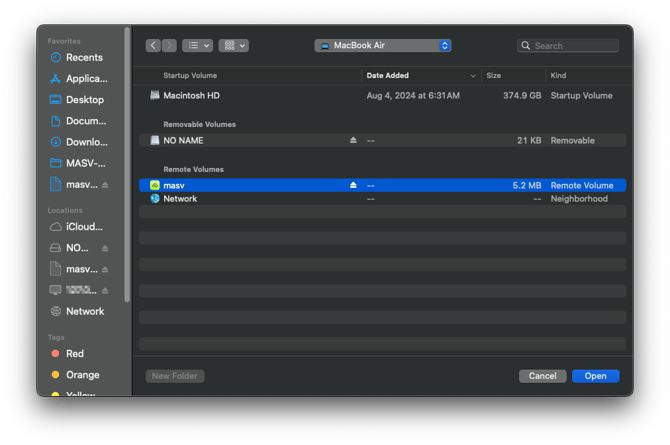Click the Macintosh HD drive icon

[x=155, y=95]
